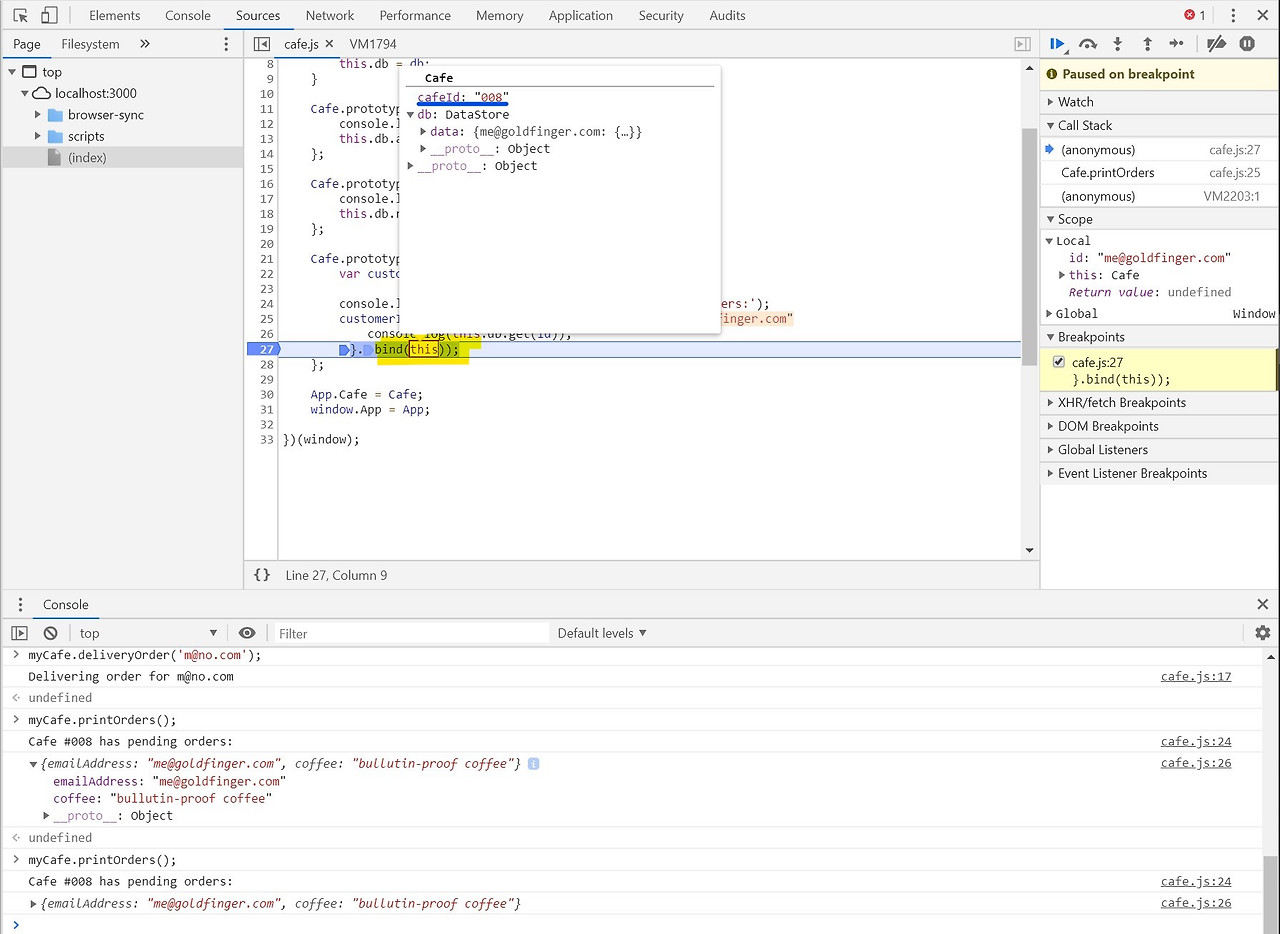Open the Default levels dropdown

602,633
